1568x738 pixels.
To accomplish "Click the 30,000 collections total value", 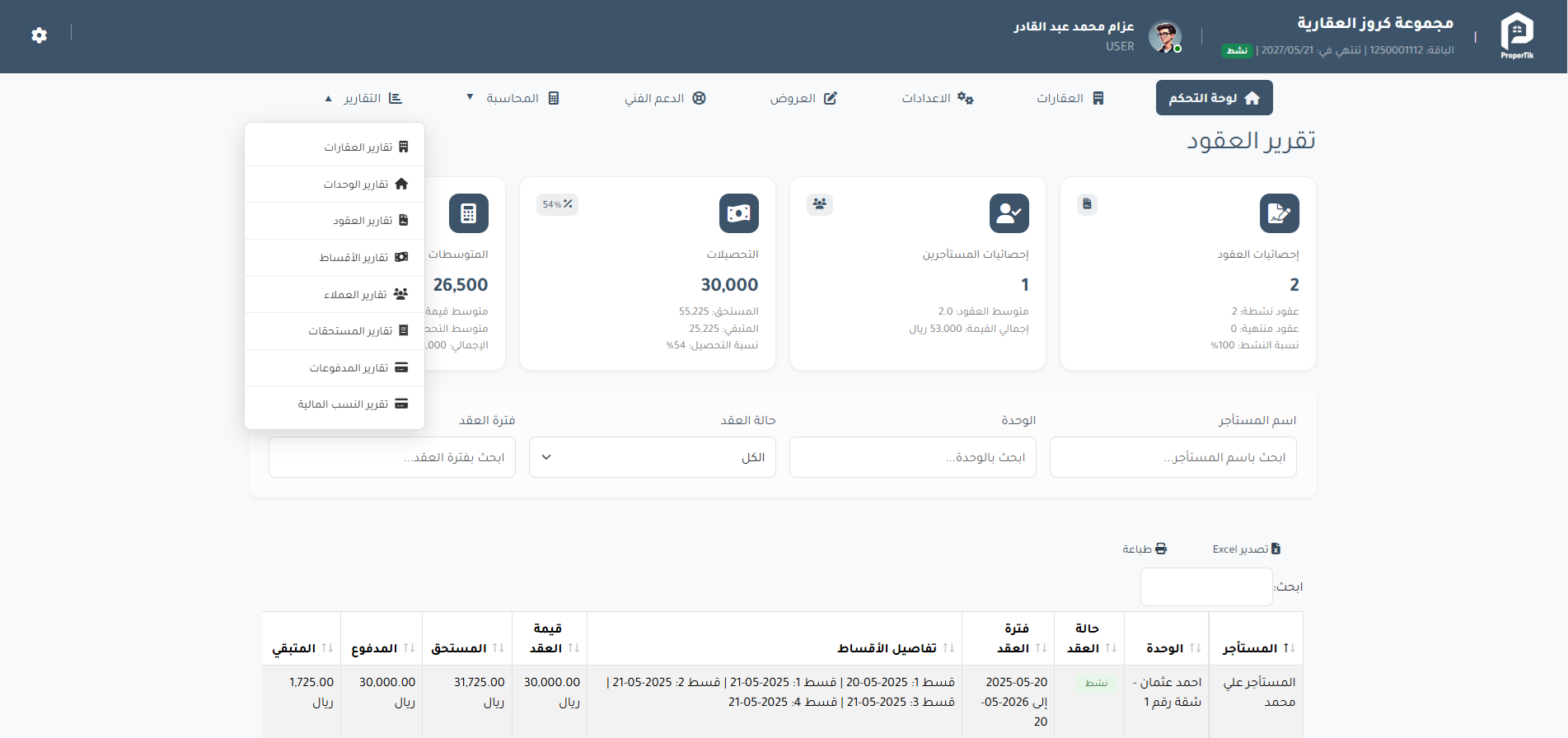I will tap(729, 285).
